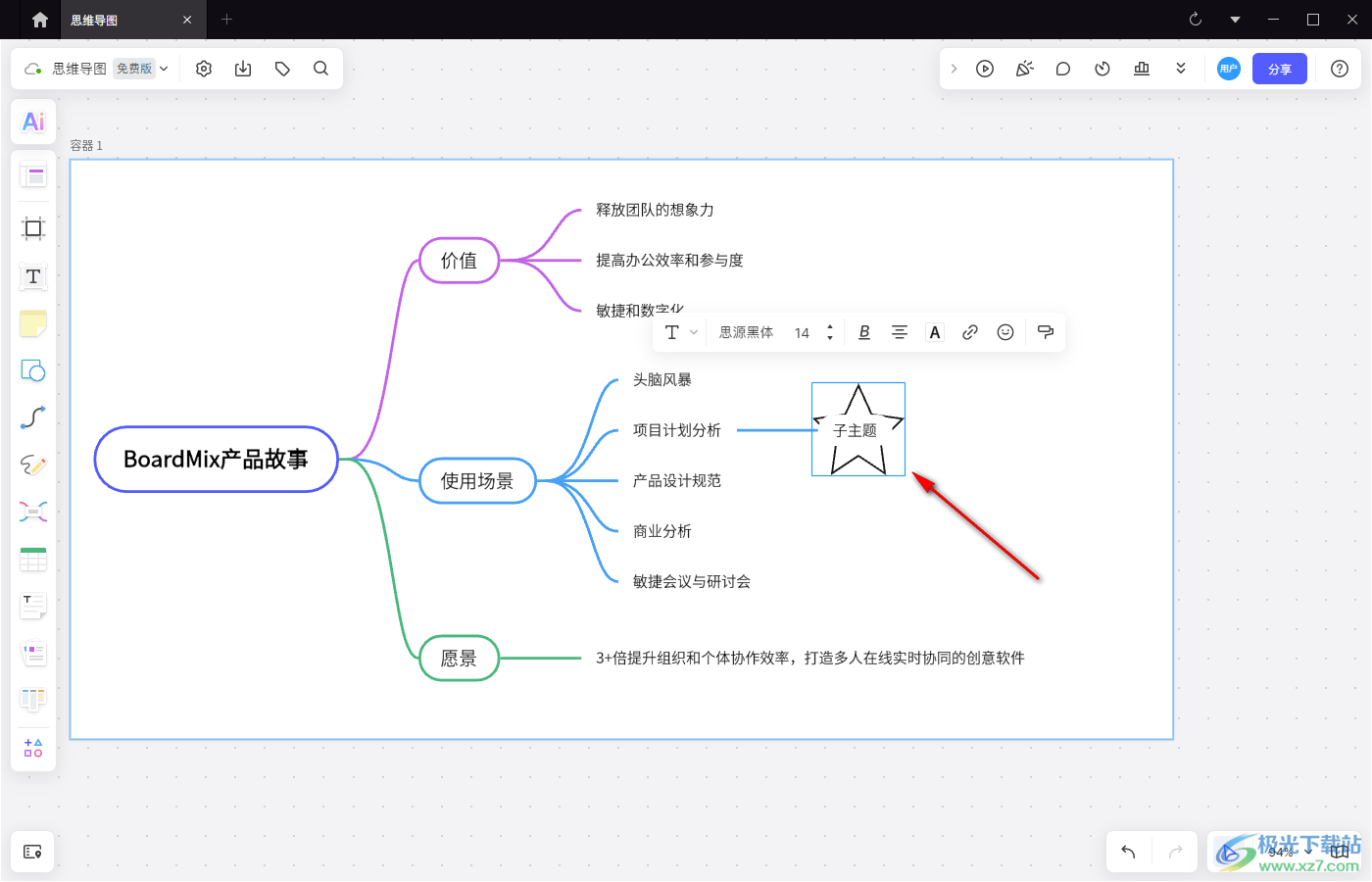This screenshot has width=1372, height=882.
Task: Open the help question mark
Action: click(1340, 69)
